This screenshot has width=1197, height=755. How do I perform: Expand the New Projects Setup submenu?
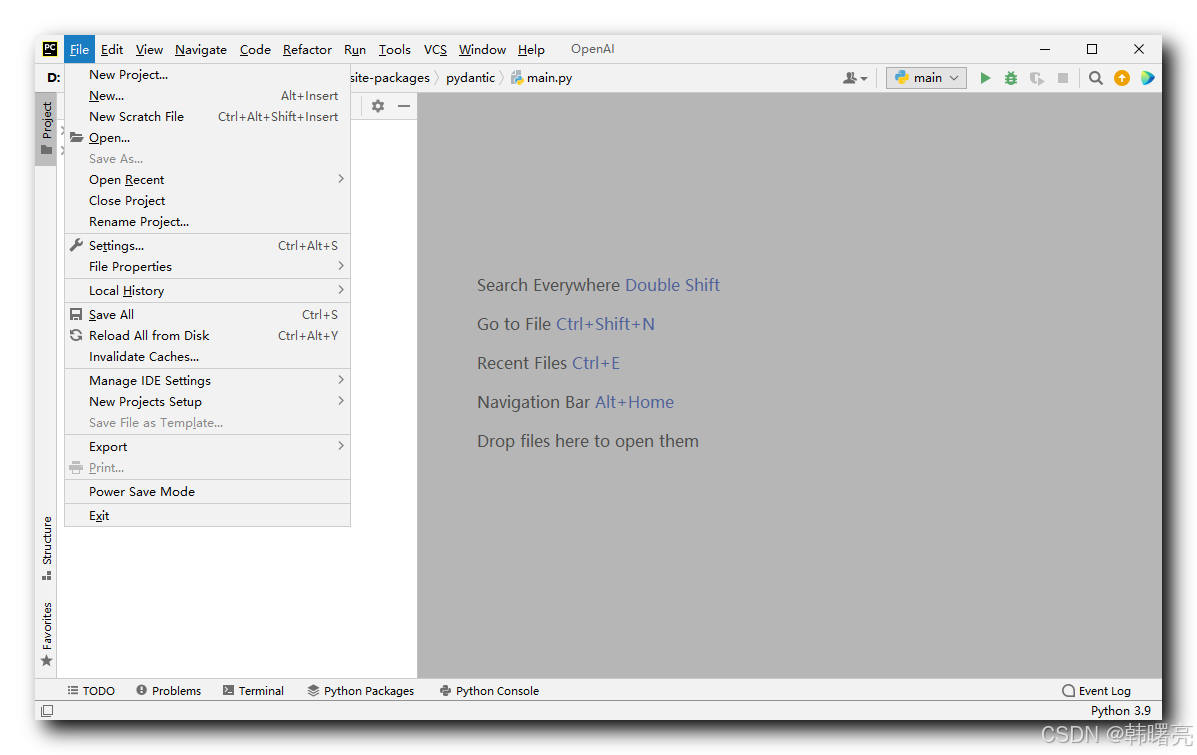208,402
